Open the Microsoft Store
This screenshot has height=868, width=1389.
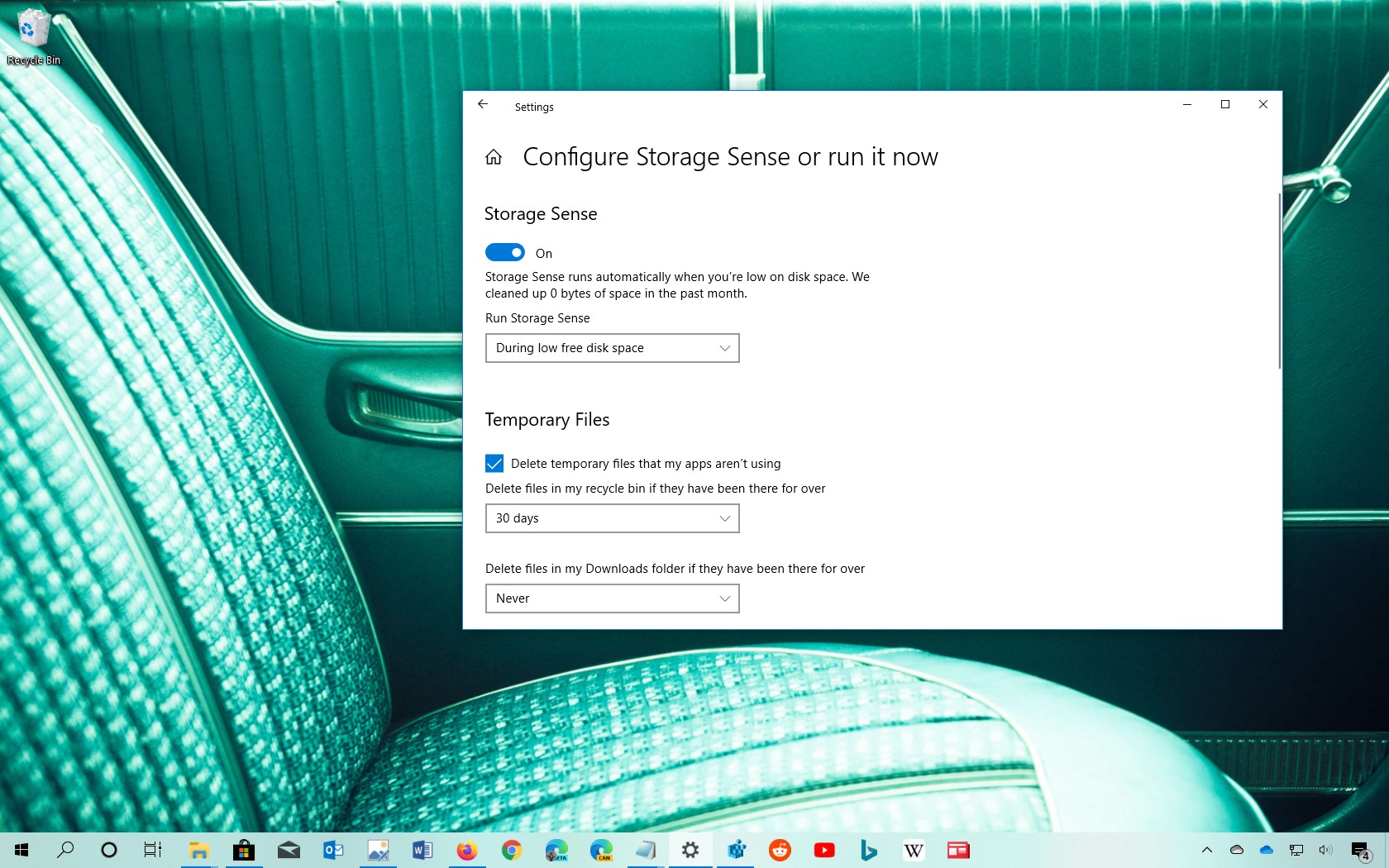(244, 850)
